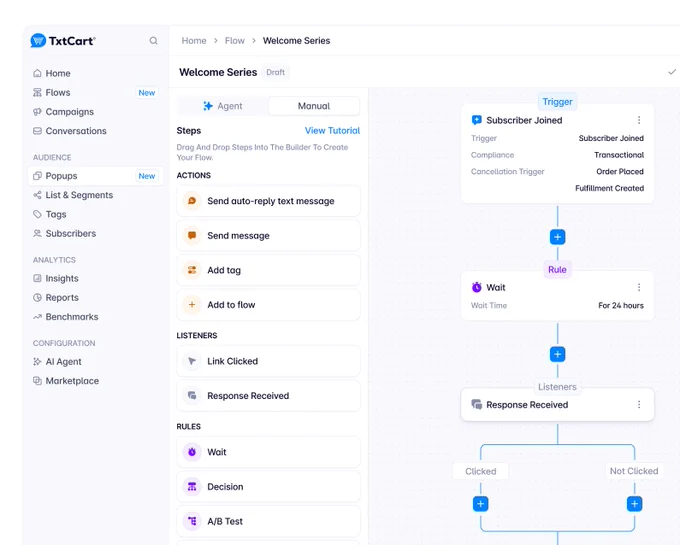The width and height of the screenshot is (680, 545).
Task: Switch to the Manual tab
Action: (314, 106)
